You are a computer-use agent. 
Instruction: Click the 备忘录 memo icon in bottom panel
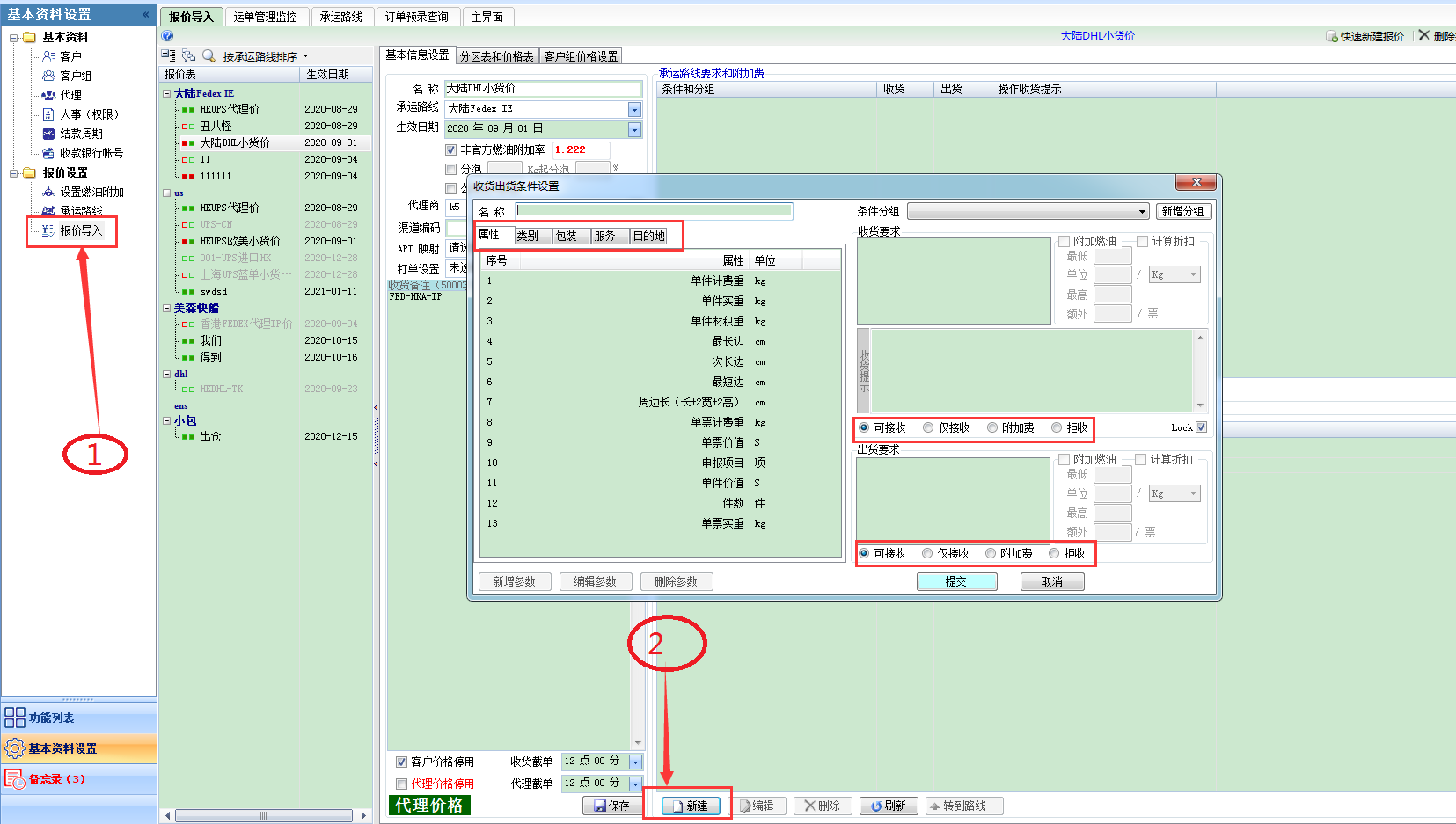(x=15, y=778)
